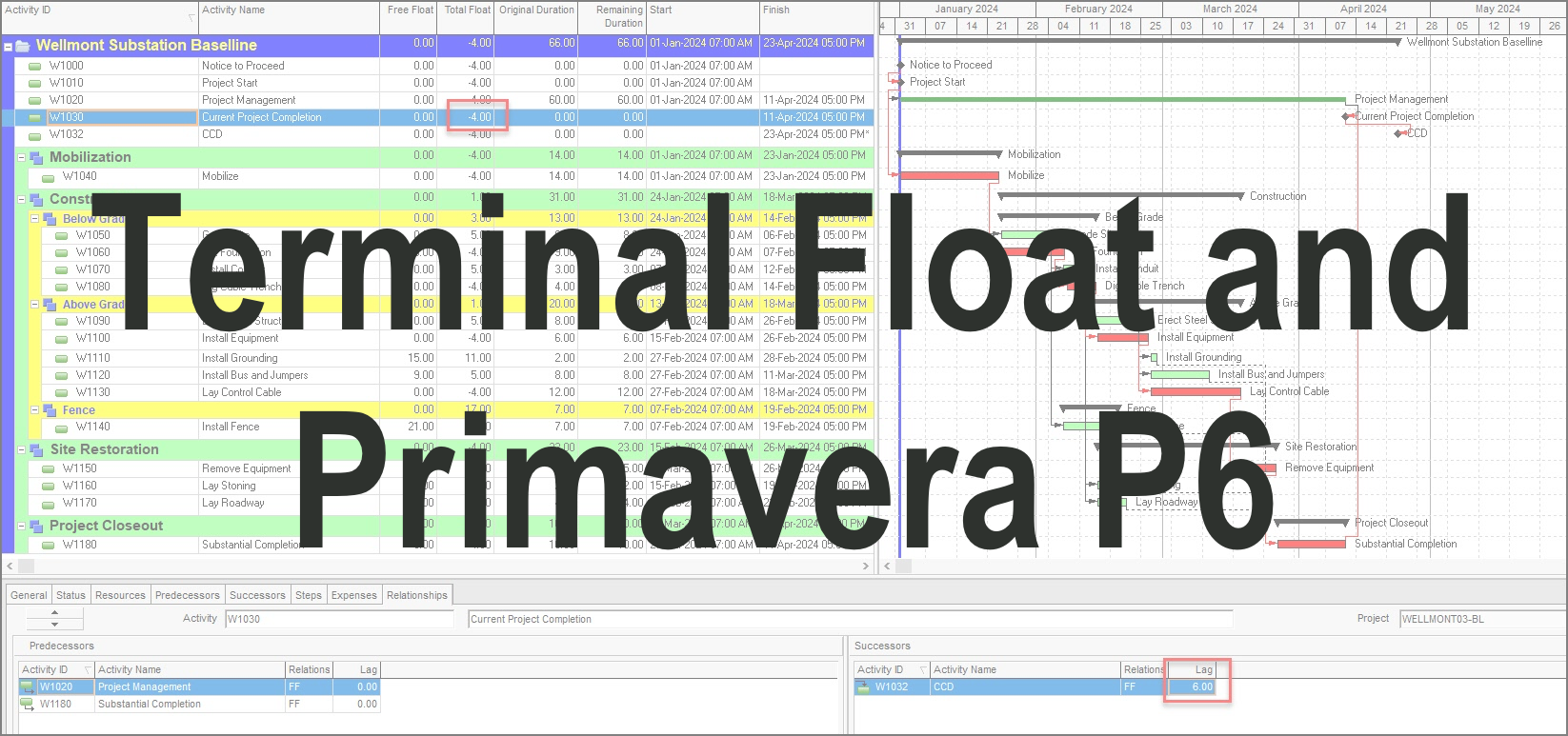
Task: Switch to the Status tab
Action: coord(70,595)
